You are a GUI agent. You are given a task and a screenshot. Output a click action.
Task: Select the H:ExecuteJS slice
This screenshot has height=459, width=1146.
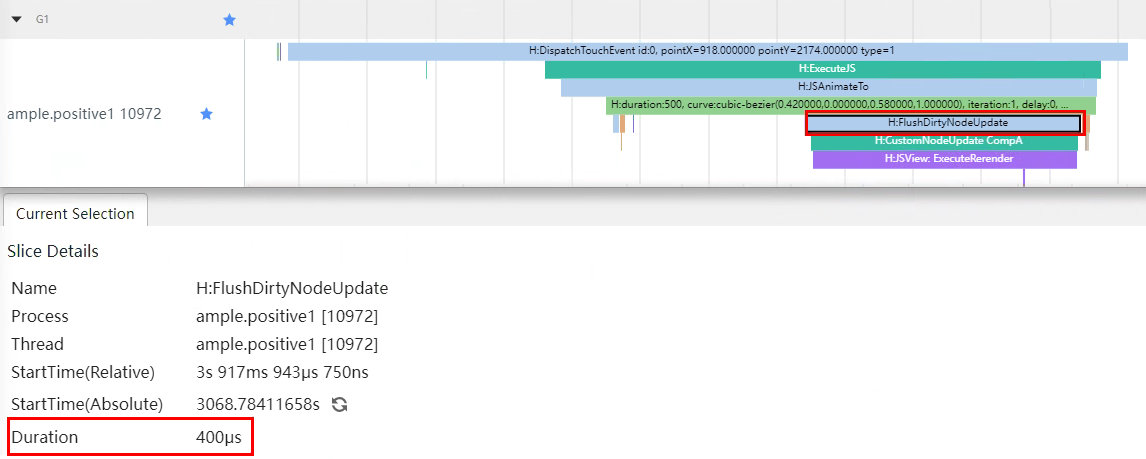[x=822, y=69]
